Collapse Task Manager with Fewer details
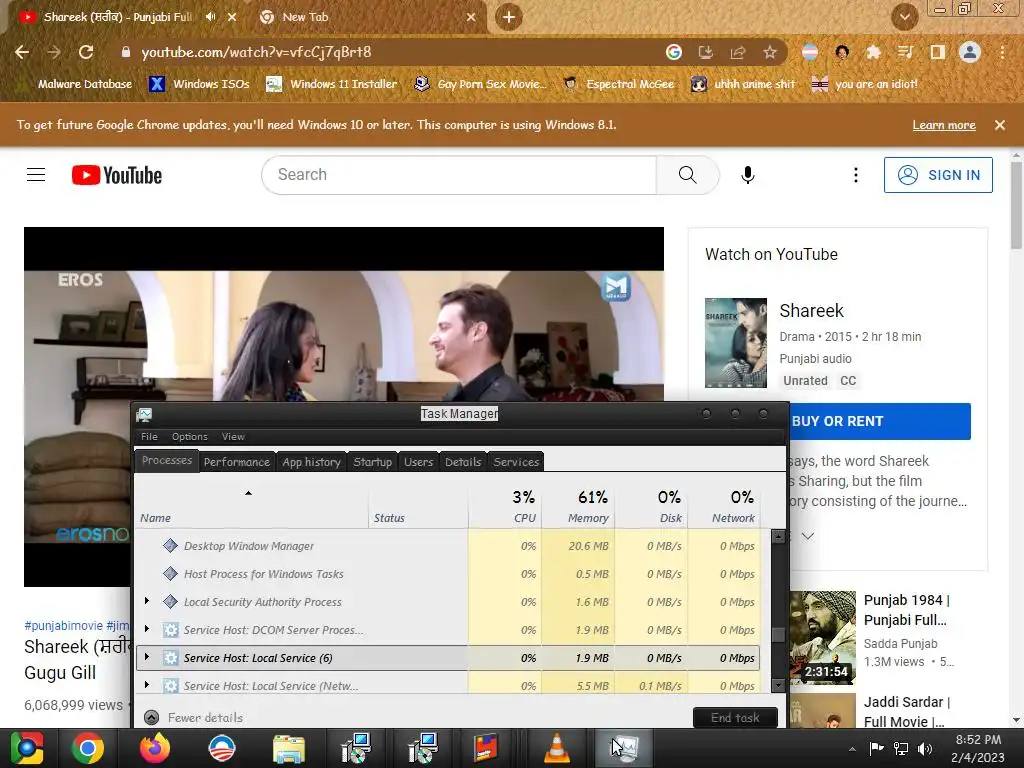1024x768 pixels. pos(193,717)
